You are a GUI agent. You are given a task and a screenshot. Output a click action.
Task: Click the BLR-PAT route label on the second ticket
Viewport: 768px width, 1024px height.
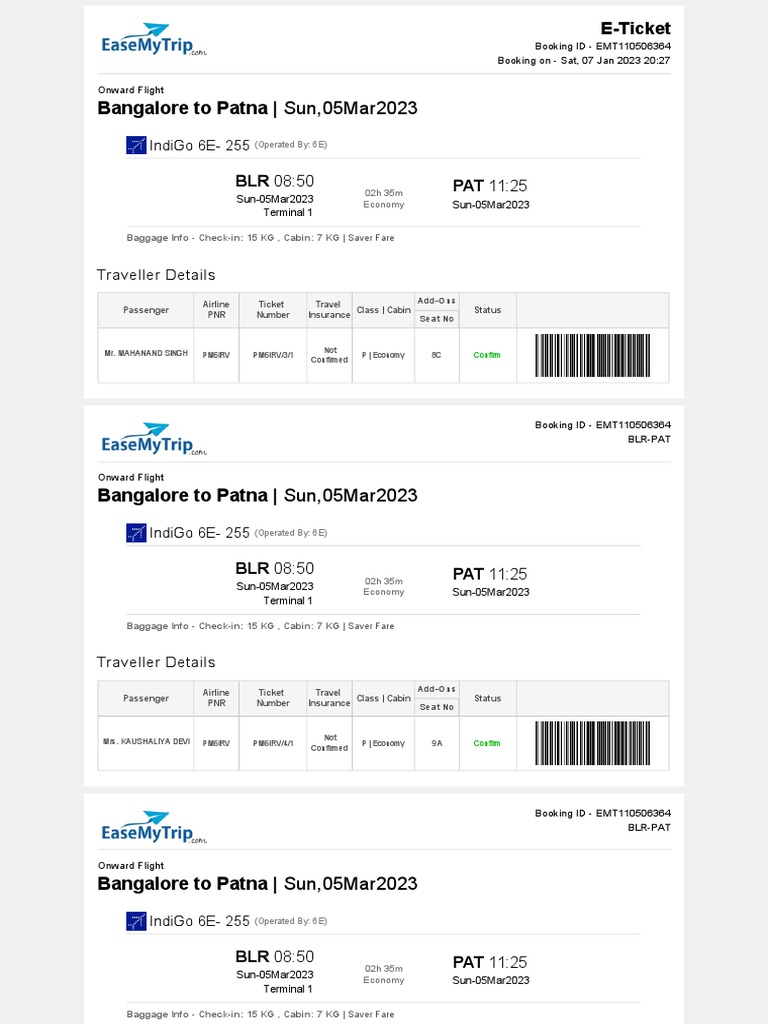[x=649, y=439]
